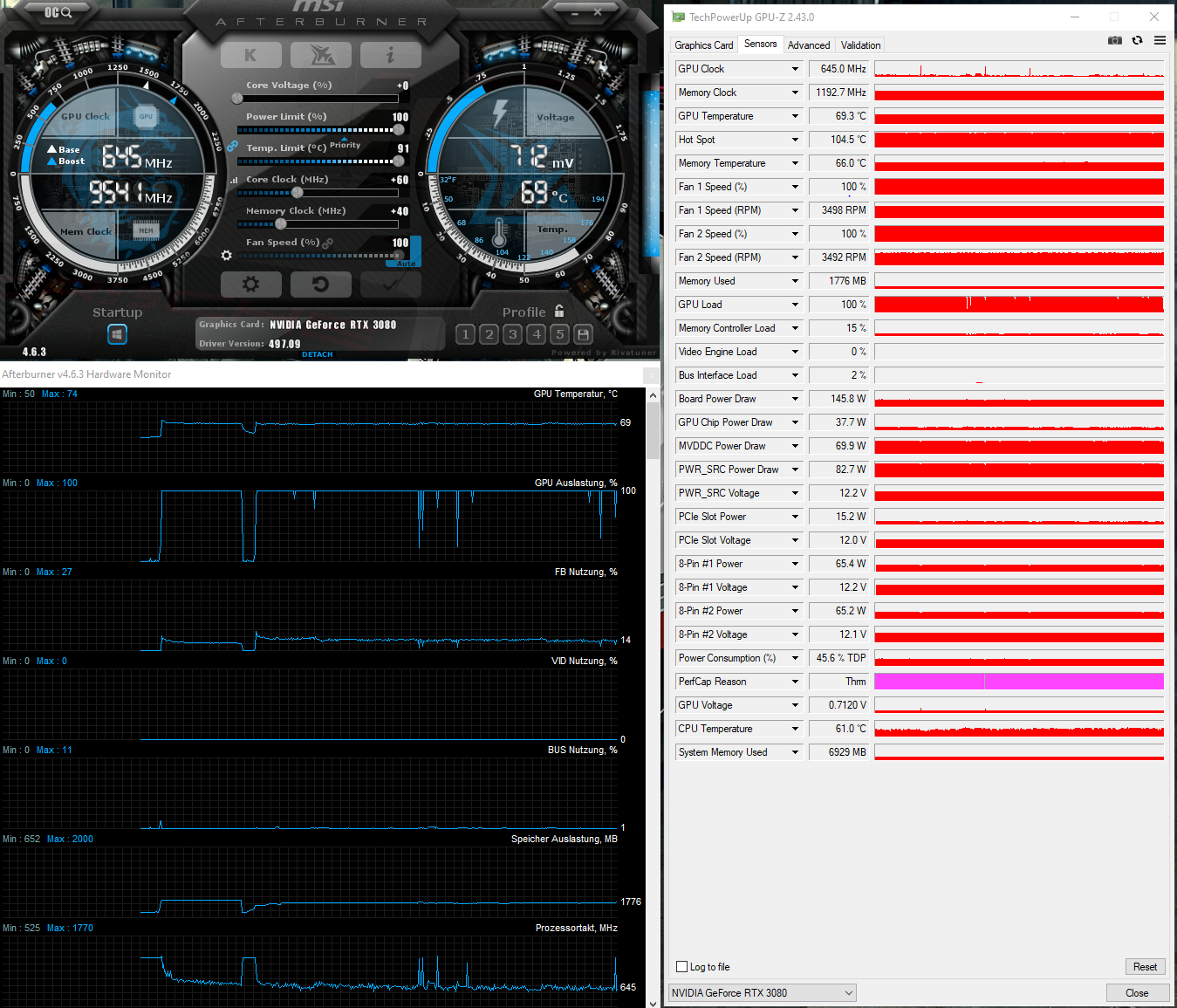Select profile slot 5
The height and width of the screenshot is (1008, 1177).
[560, 334]
